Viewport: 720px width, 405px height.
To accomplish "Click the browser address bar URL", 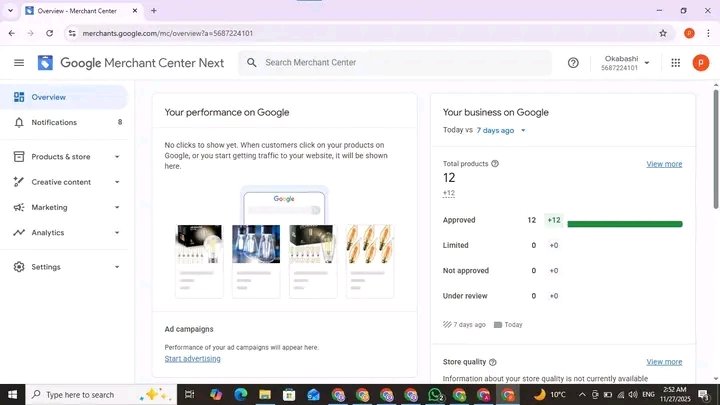I will [168, 33].
